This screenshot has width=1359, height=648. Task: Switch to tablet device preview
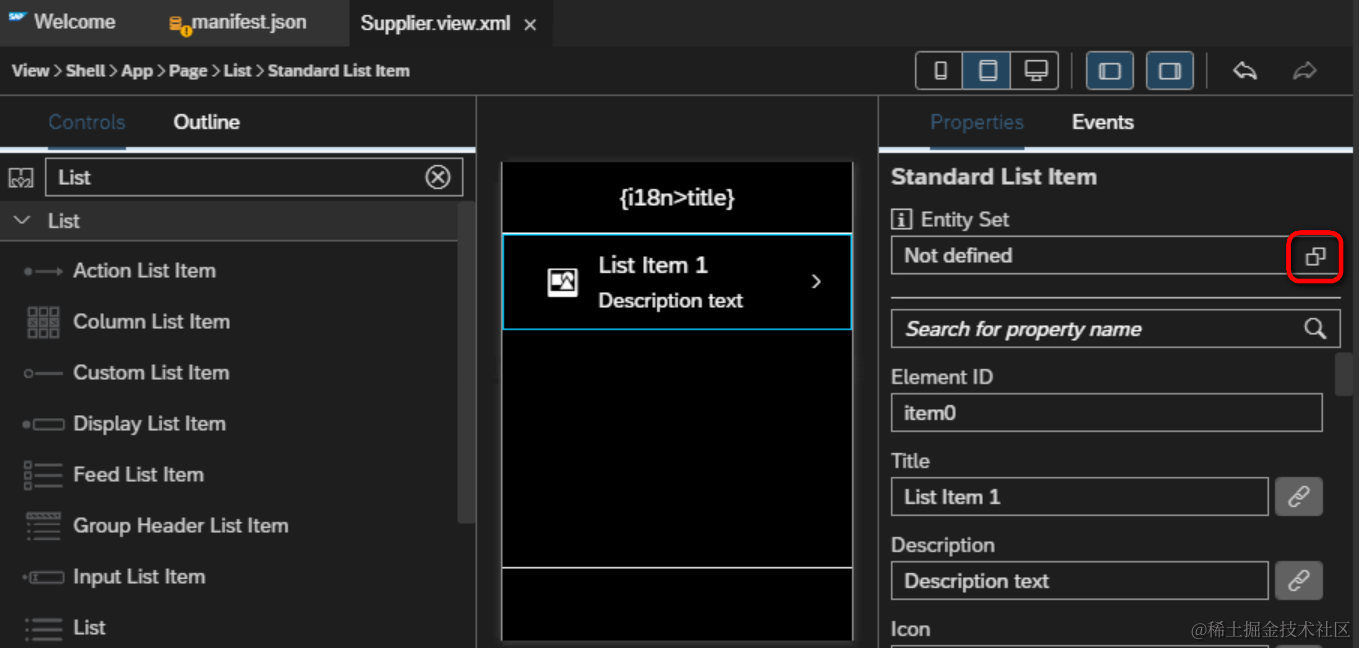click(987, 71)
